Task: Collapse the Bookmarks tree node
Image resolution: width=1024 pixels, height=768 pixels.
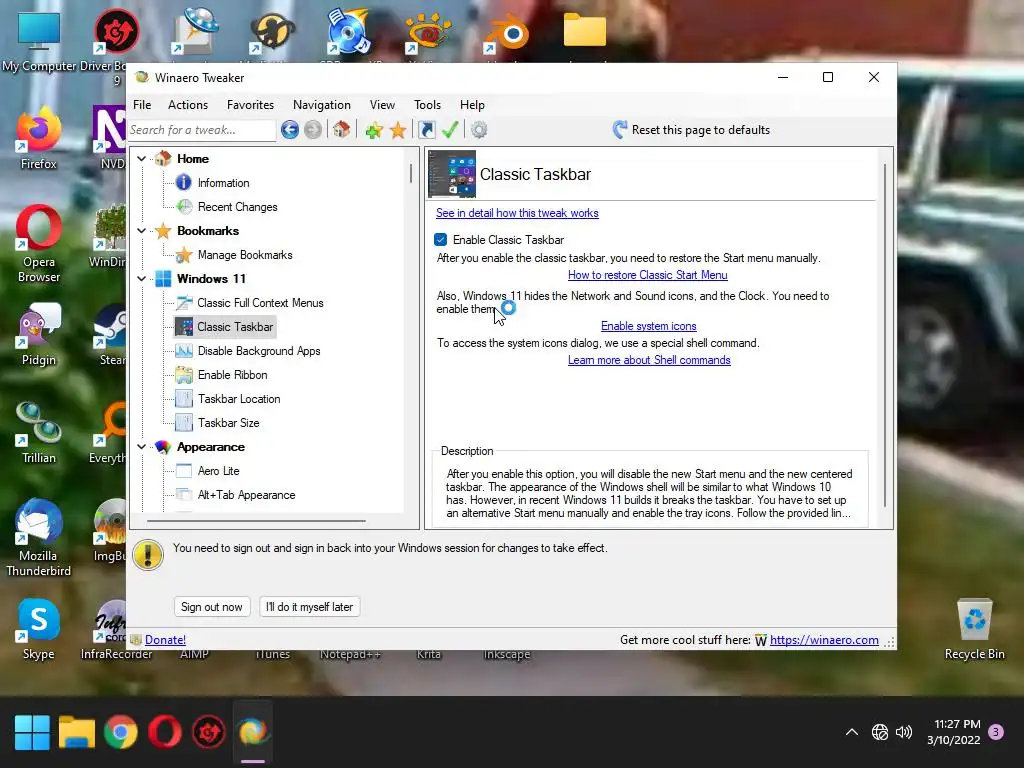Action: pos(142,231)
